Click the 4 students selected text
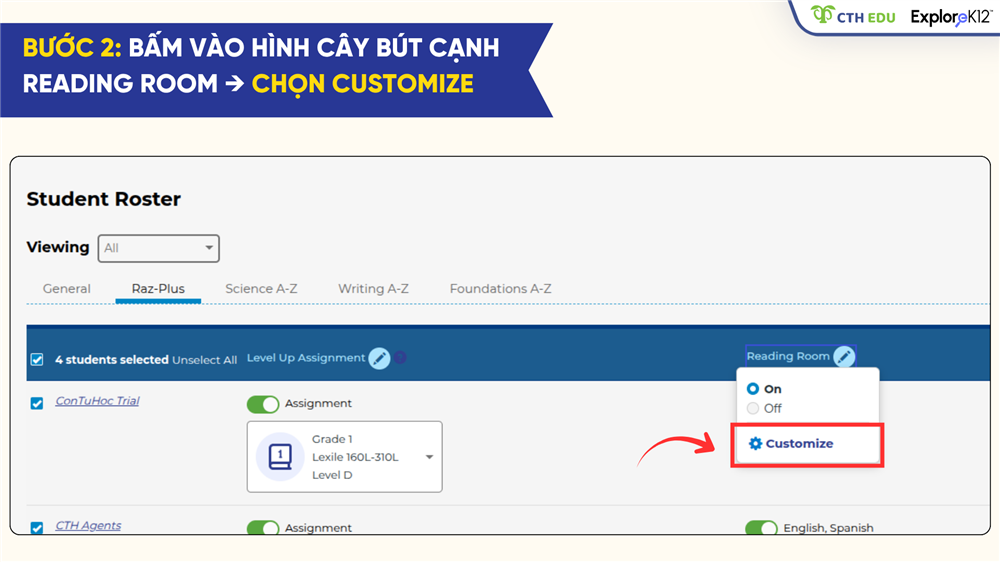Viewport: 1000px width, 562px height. point(112,360)
